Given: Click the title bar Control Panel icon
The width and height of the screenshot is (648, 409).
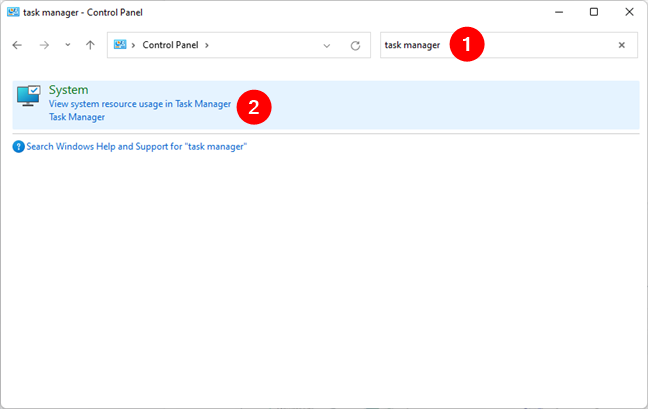Looking at the screenshot, I should (13, 12).
